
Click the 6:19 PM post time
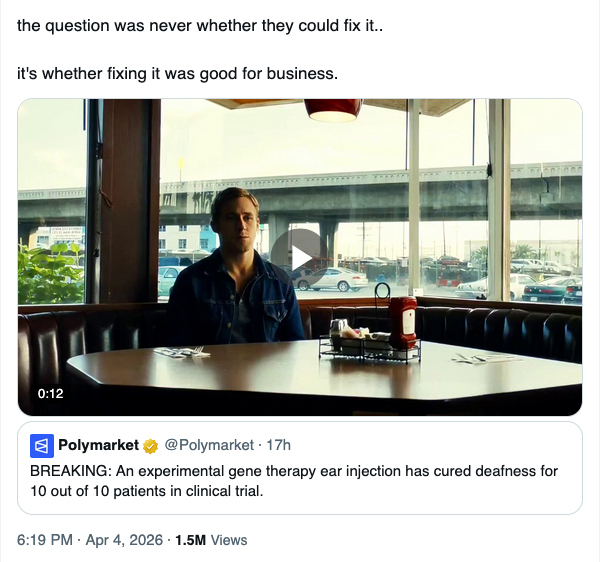click(x=45, y=540)
